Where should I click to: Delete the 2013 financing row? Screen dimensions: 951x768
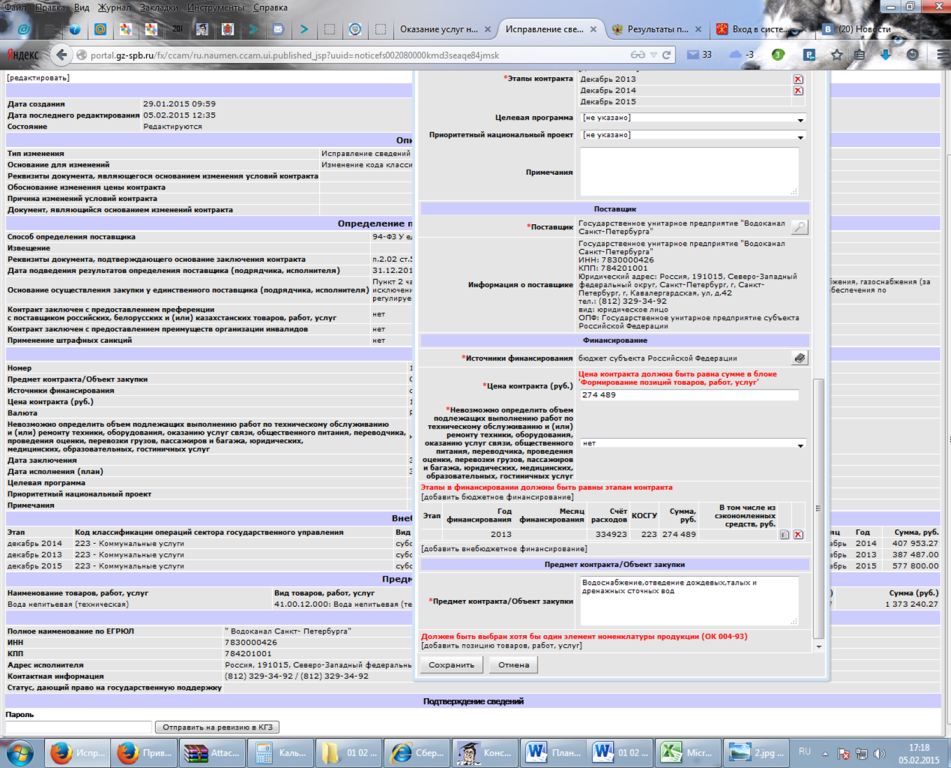click(x=798, y=535)
